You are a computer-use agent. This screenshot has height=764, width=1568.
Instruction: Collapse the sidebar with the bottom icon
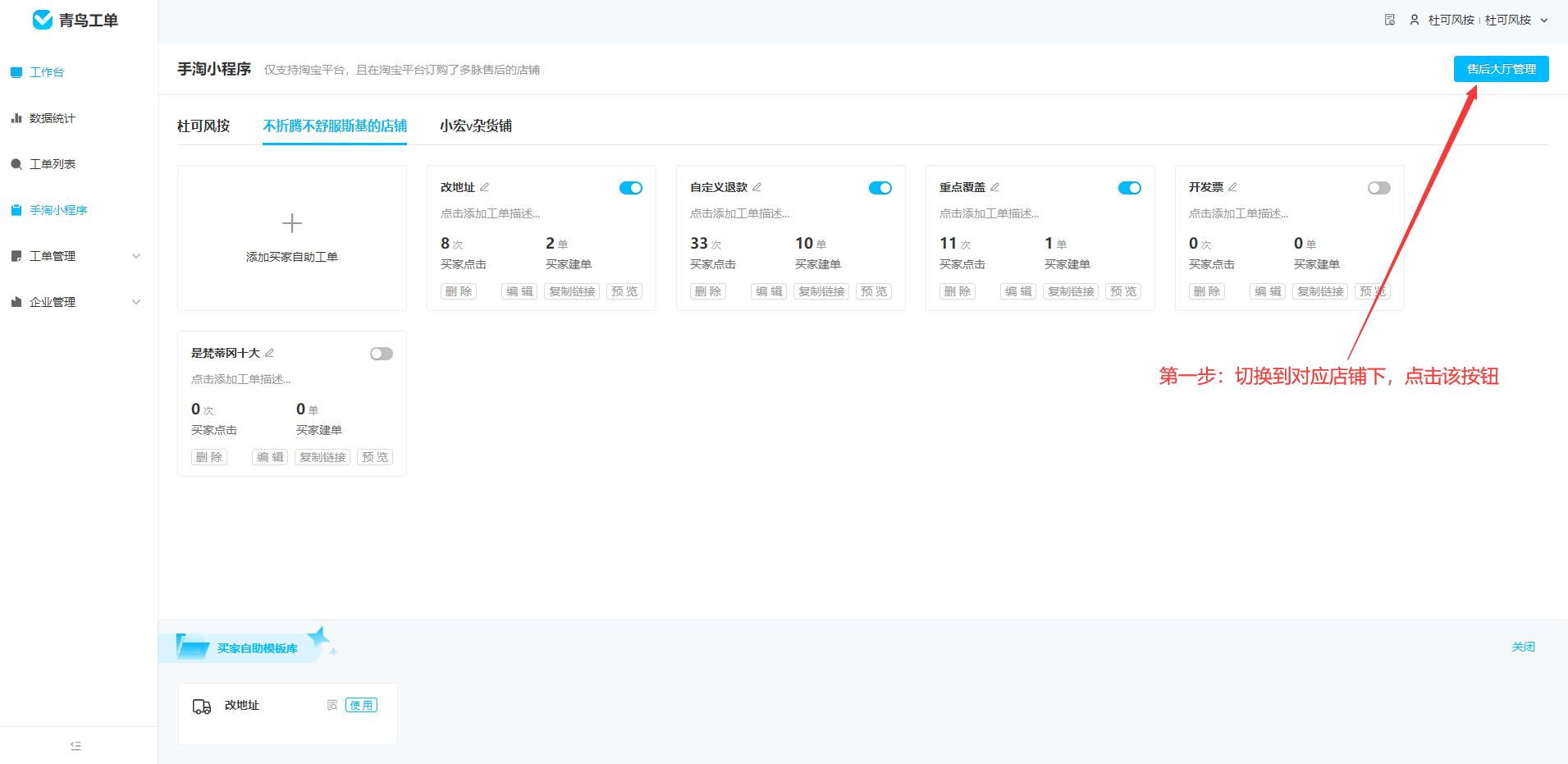coord(75,746)
